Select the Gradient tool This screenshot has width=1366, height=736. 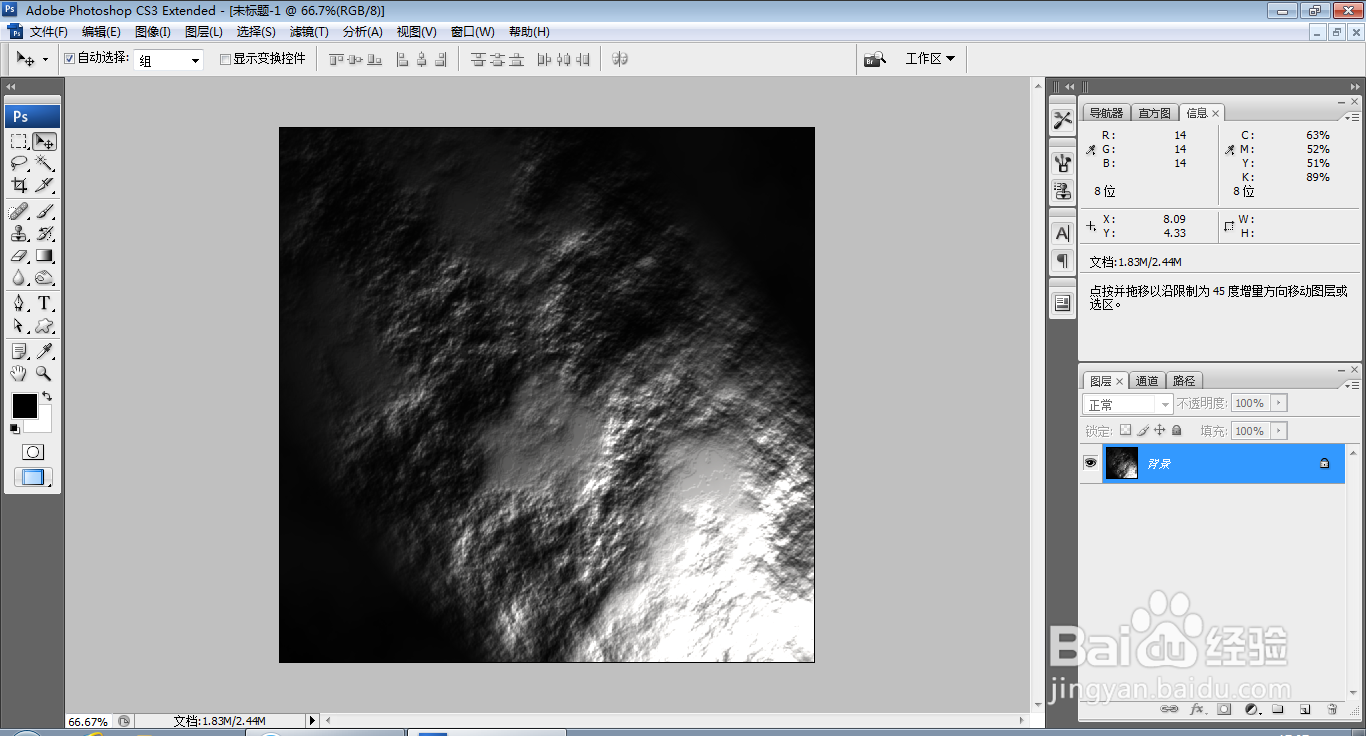44,256
